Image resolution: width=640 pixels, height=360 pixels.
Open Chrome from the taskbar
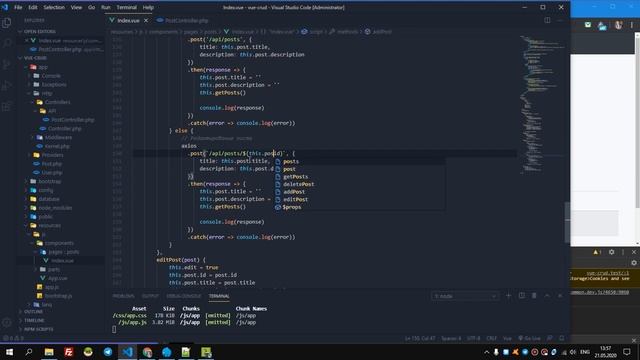click(147, 352)
